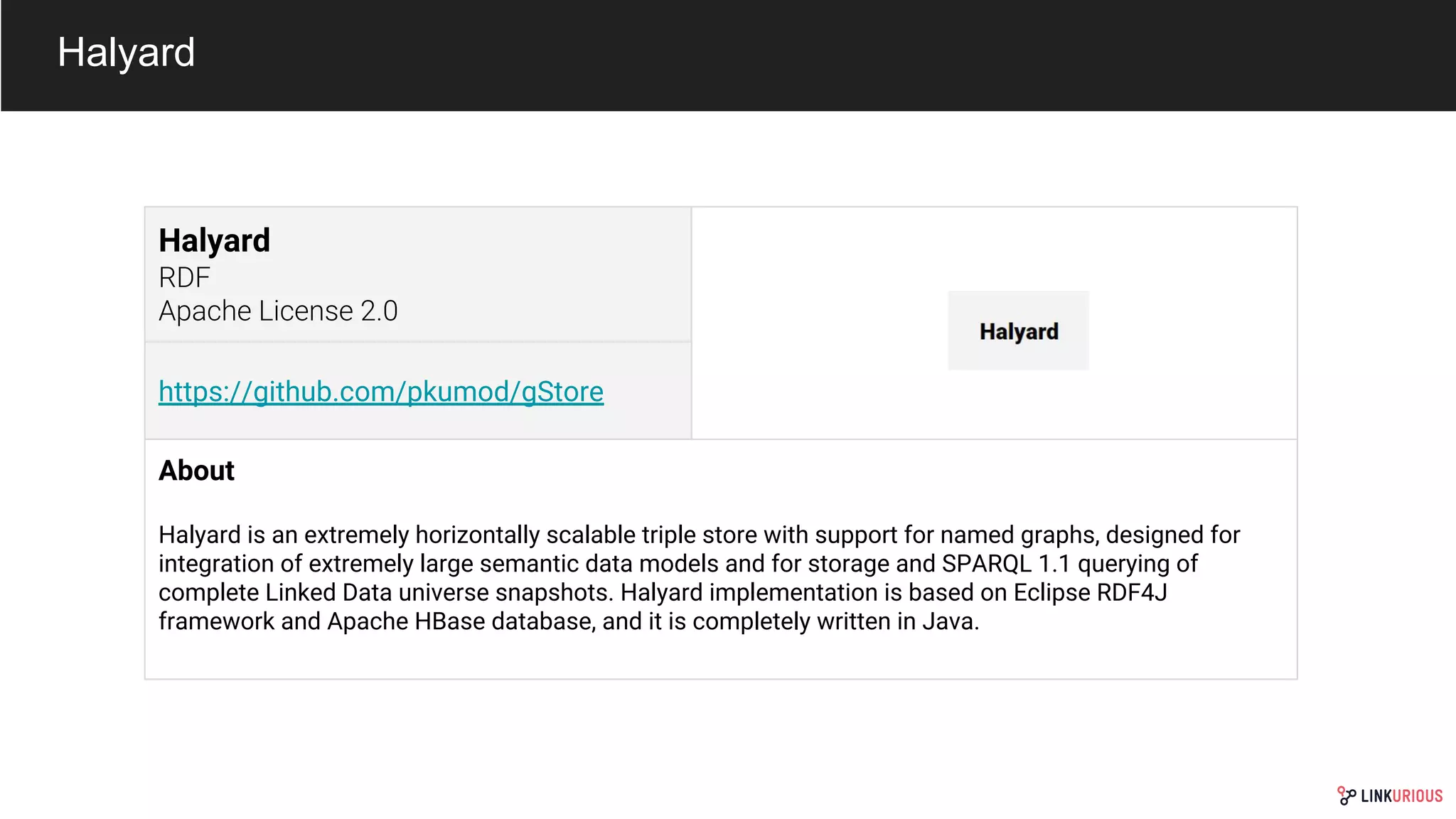Click the Halyard logo image
This screenshot has width=1456, height=819.
(1018, 331)
